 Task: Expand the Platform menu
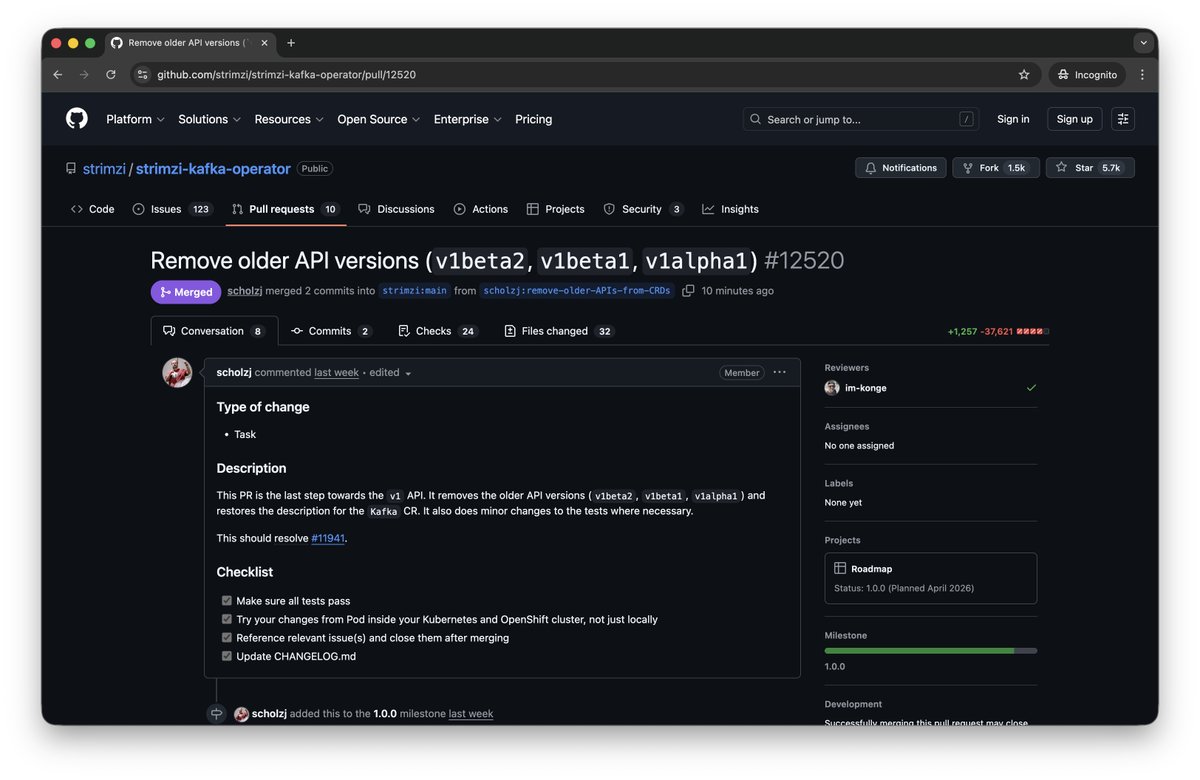135,119
